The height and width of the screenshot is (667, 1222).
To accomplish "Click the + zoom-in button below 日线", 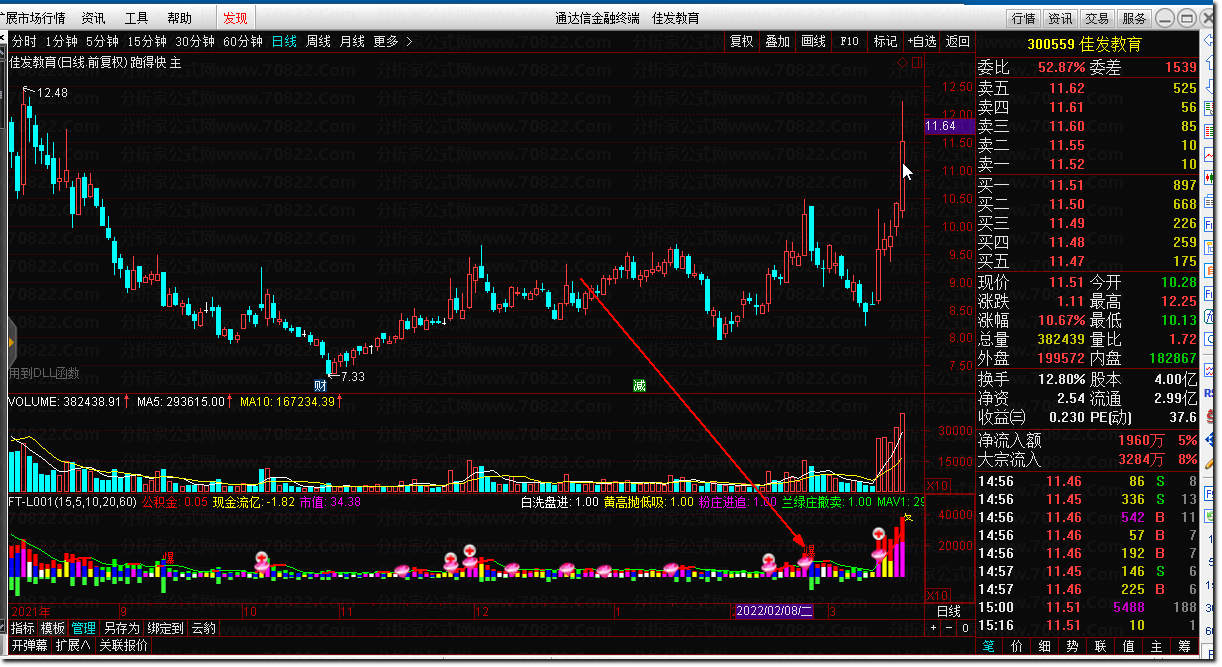I will coord(934,628).
